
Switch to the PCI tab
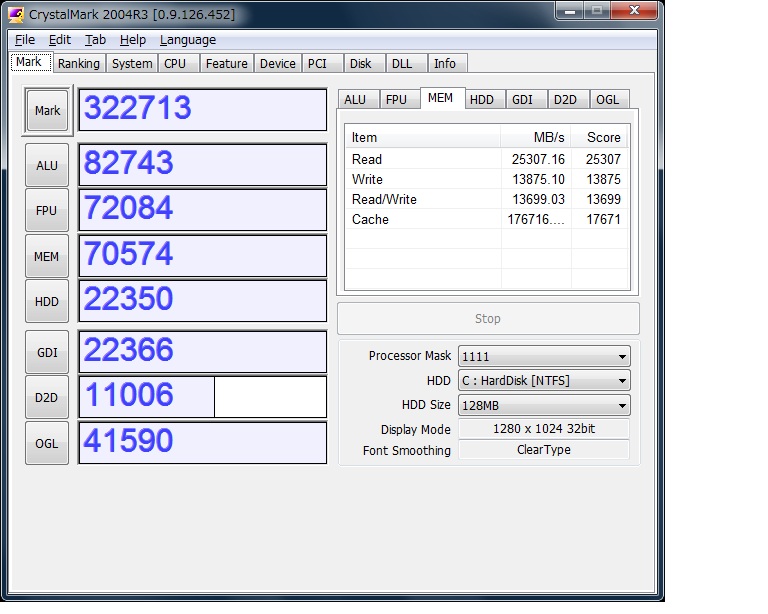321,64
